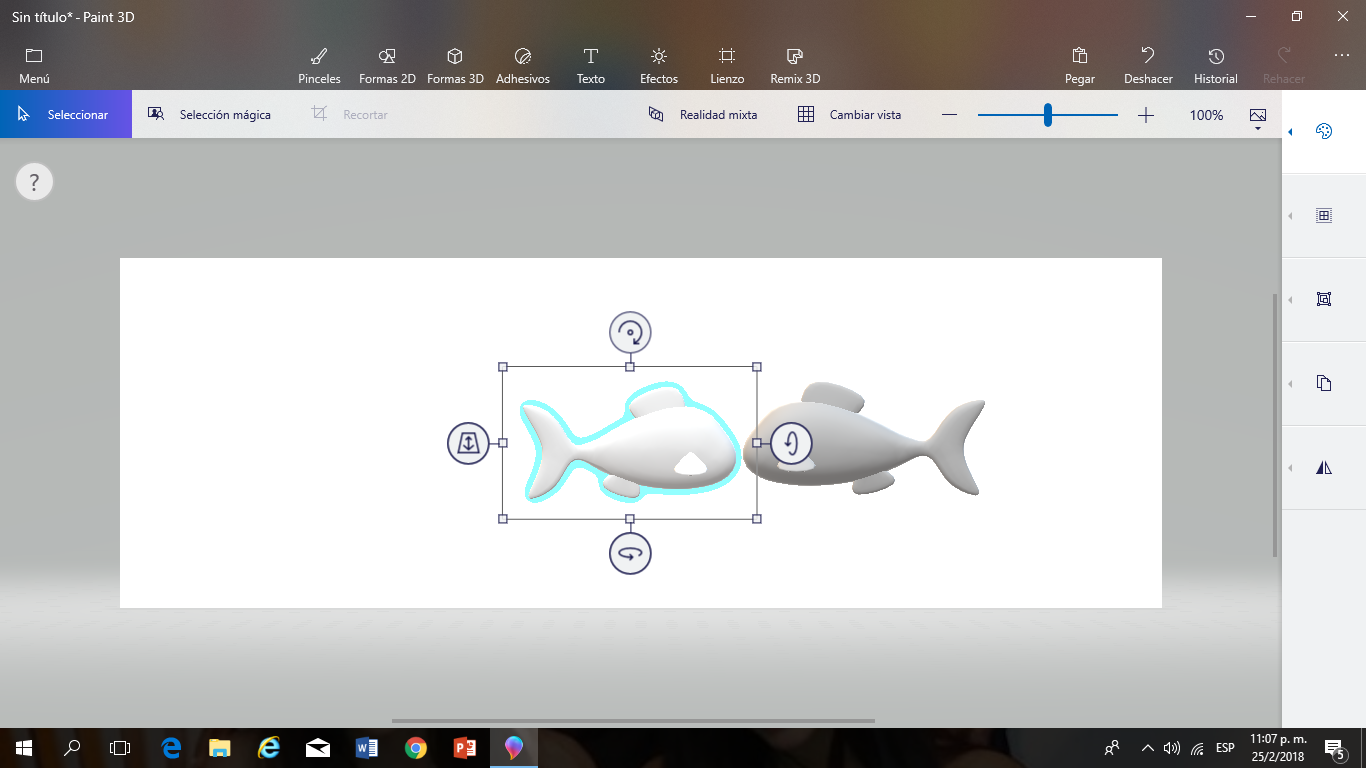The height and width of the screenshot is (768, 1366).
Task: Select the Texto tool
Action: (x=591, y=66)
